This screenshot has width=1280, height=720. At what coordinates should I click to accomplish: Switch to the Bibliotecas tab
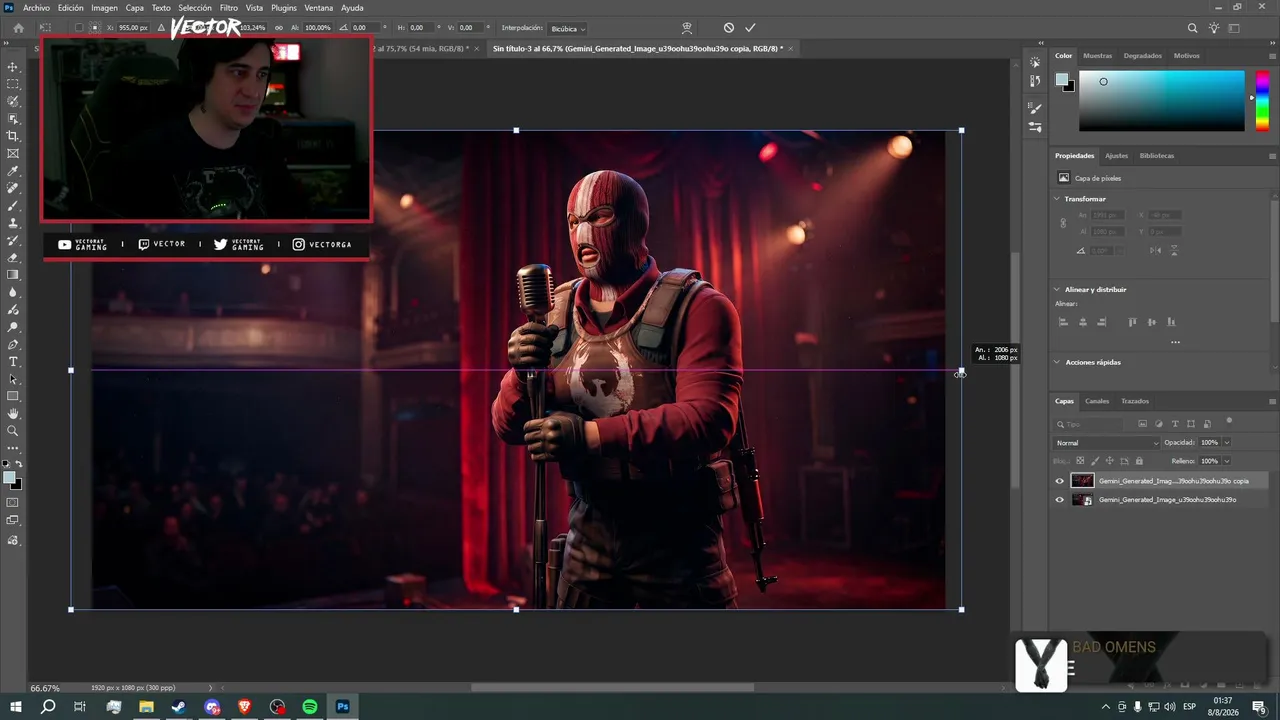coord(1157,156)
